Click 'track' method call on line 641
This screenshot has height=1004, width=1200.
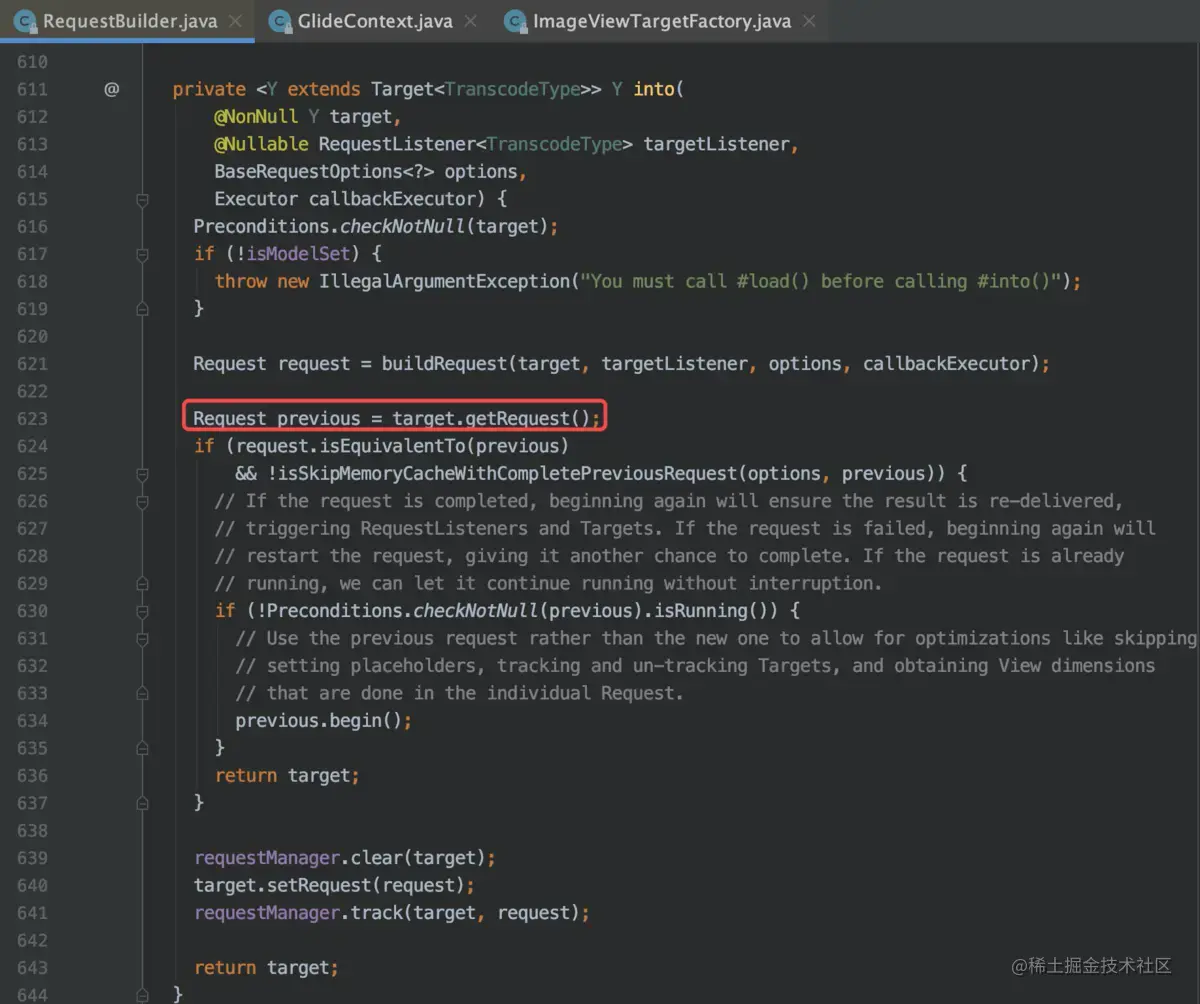tap(377, 913)
